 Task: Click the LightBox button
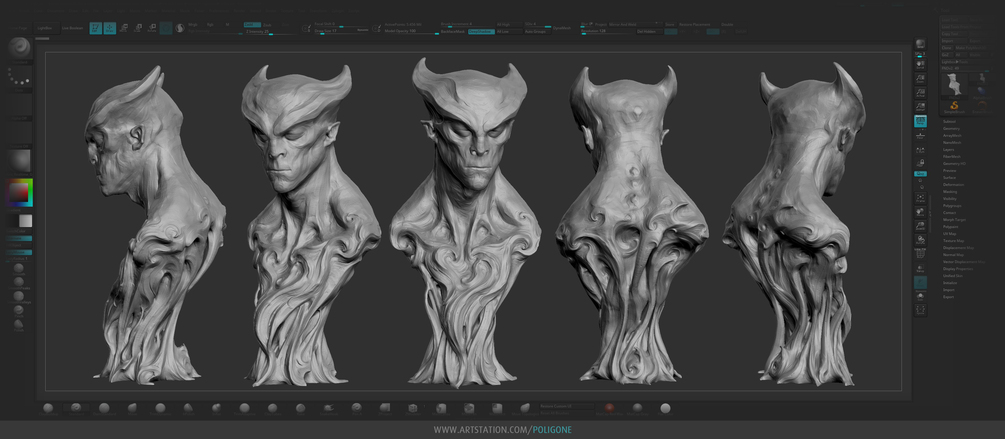tap(46, 28)
